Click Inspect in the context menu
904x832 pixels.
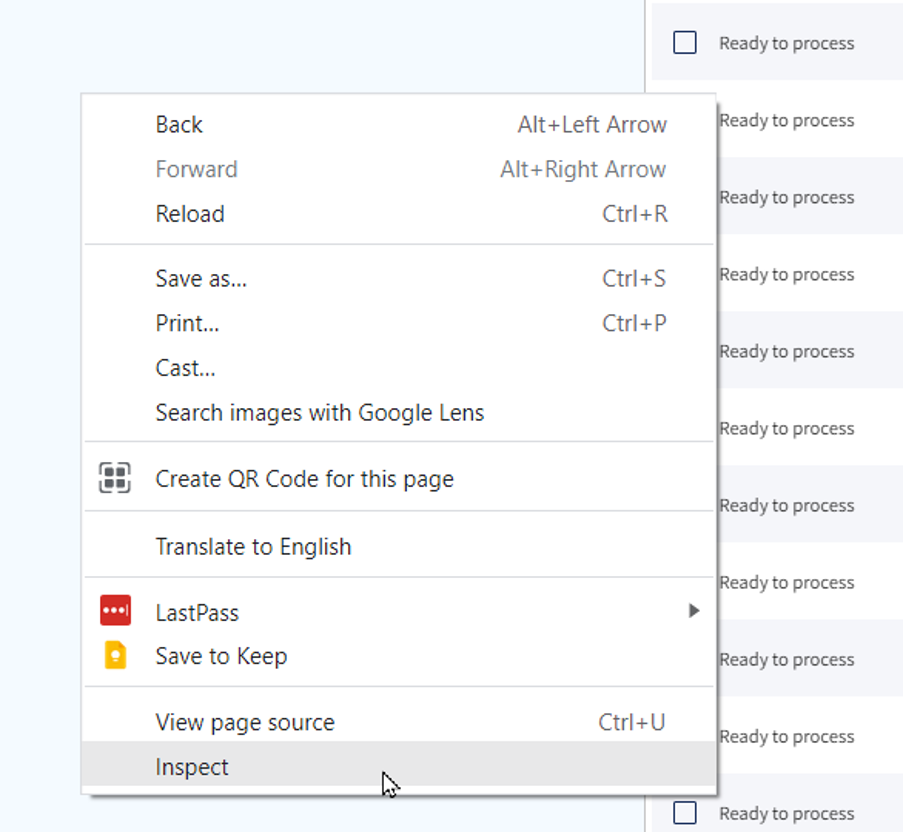coord(192,767)
